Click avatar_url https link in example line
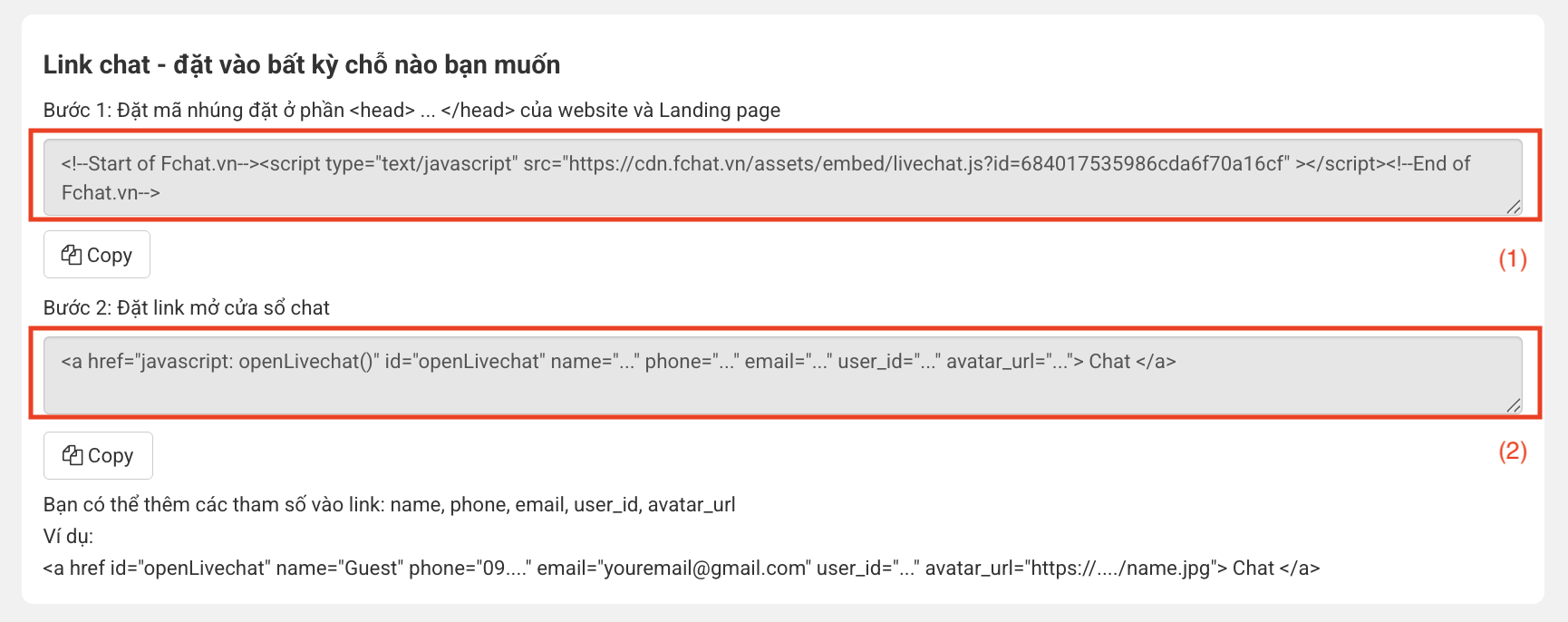Screen dimensions: 1568x622 [1120, 568]
